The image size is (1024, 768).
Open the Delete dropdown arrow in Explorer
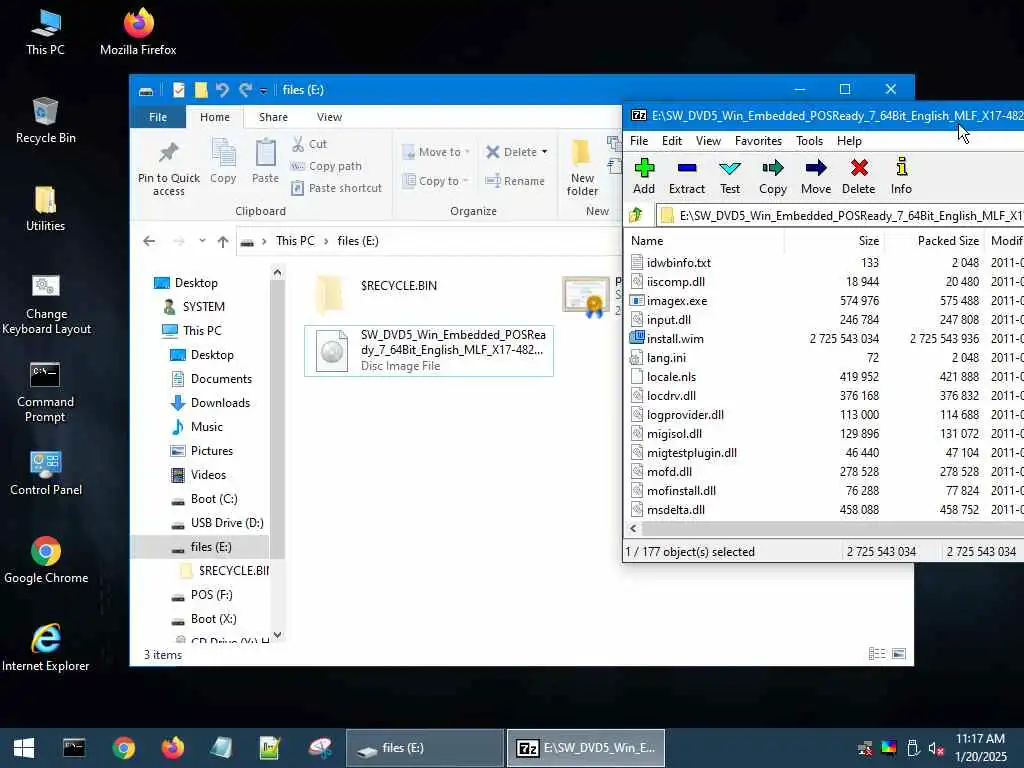pyautogui.click(x=545, y=152)
